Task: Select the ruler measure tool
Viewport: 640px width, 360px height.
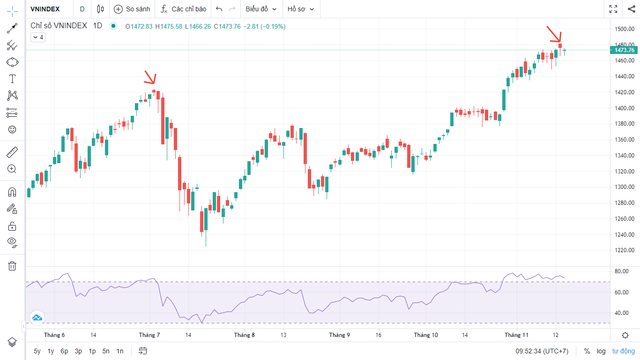Action: [x=12, y=152]
